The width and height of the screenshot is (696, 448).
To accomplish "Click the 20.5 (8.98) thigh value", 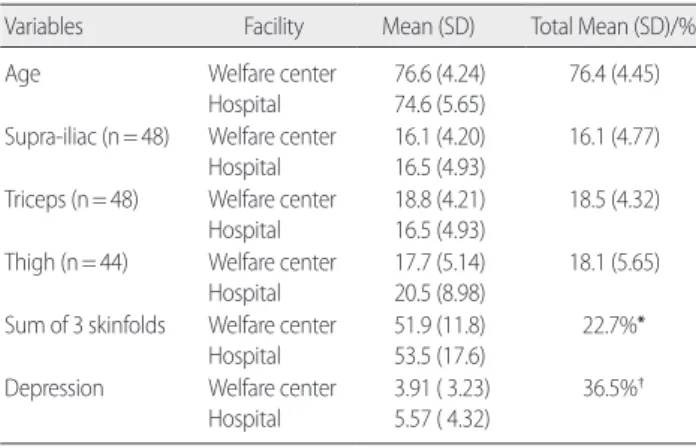I will [x=440, y=293].
